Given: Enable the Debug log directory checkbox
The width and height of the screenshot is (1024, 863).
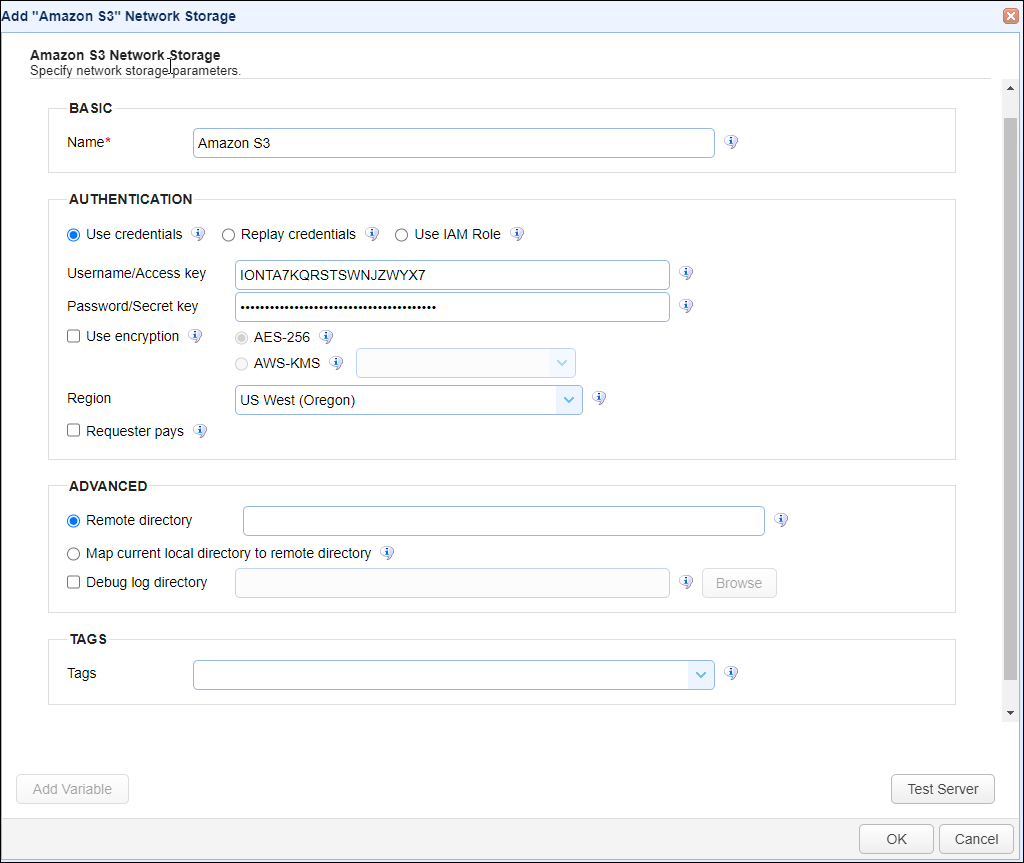Looking at the screenshot, I should (74, 582).
